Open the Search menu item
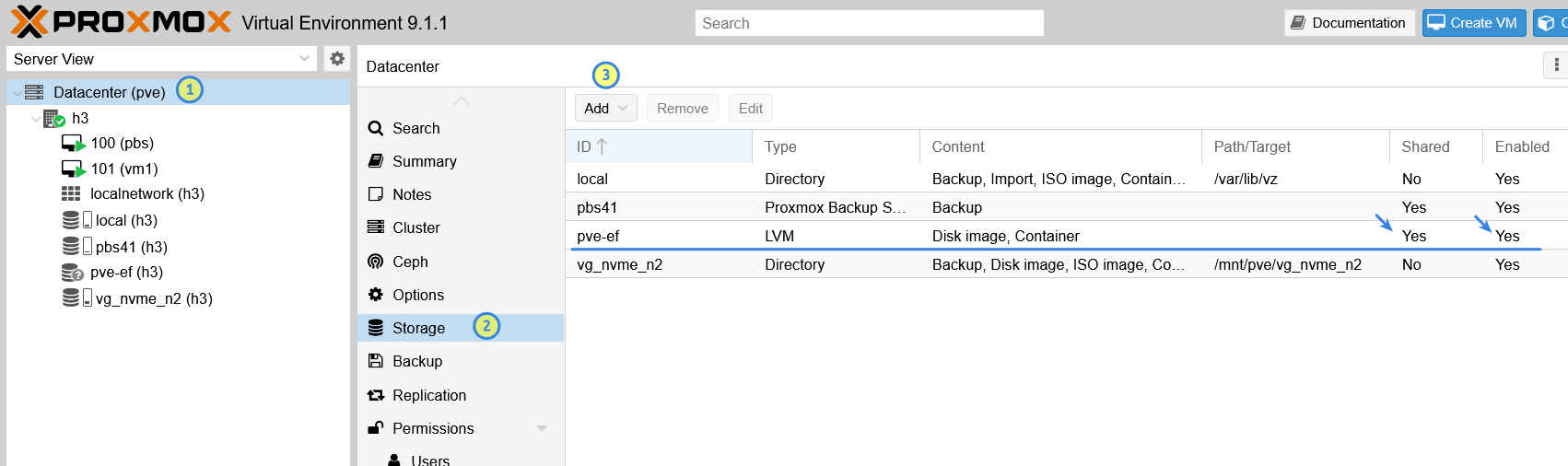The image size is (1568, 466). click(461, 128)
